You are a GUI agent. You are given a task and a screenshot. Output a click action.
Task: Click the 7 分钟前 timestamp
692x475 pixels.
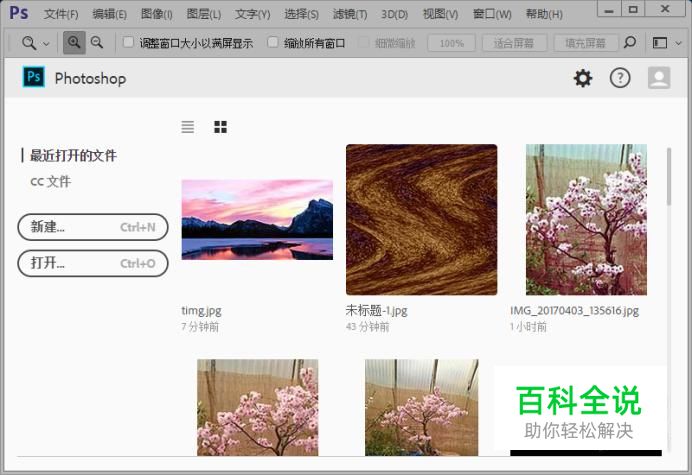click(x=200, y=327)
